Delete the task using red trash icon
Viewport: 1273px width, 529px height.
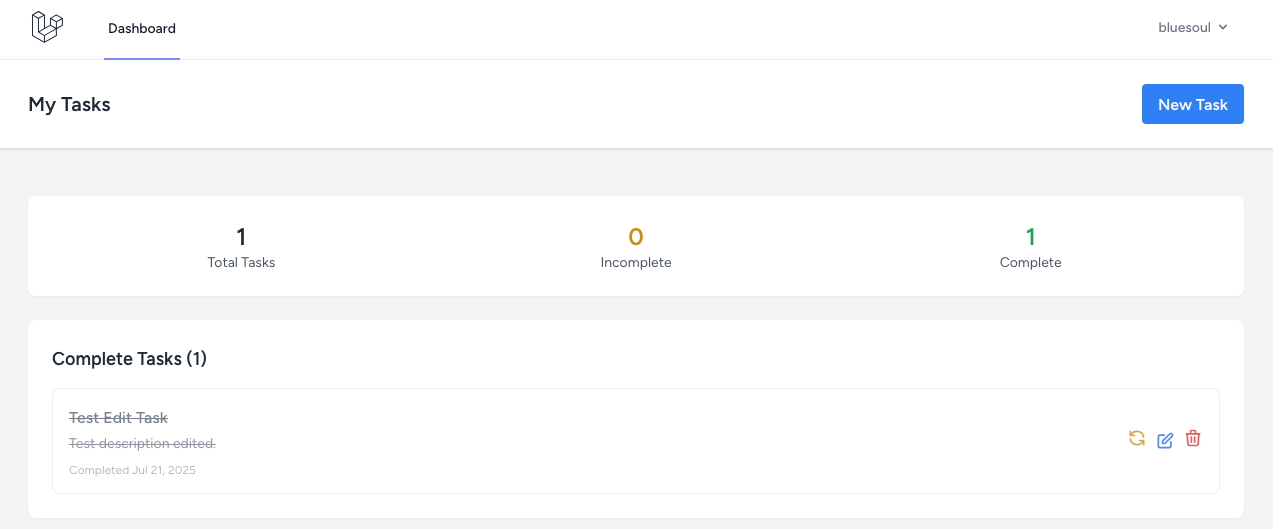[x=1193, y=438]
